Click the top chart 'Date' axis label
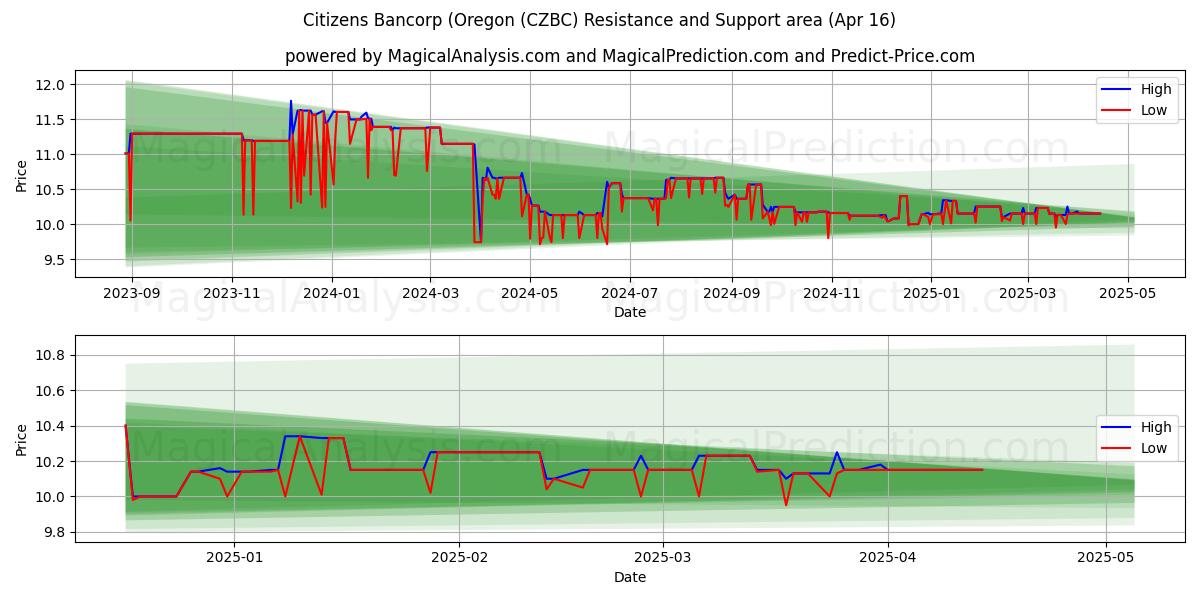Image resolution: width=1200 pixels, height=600 pixels. pos(630,312)
